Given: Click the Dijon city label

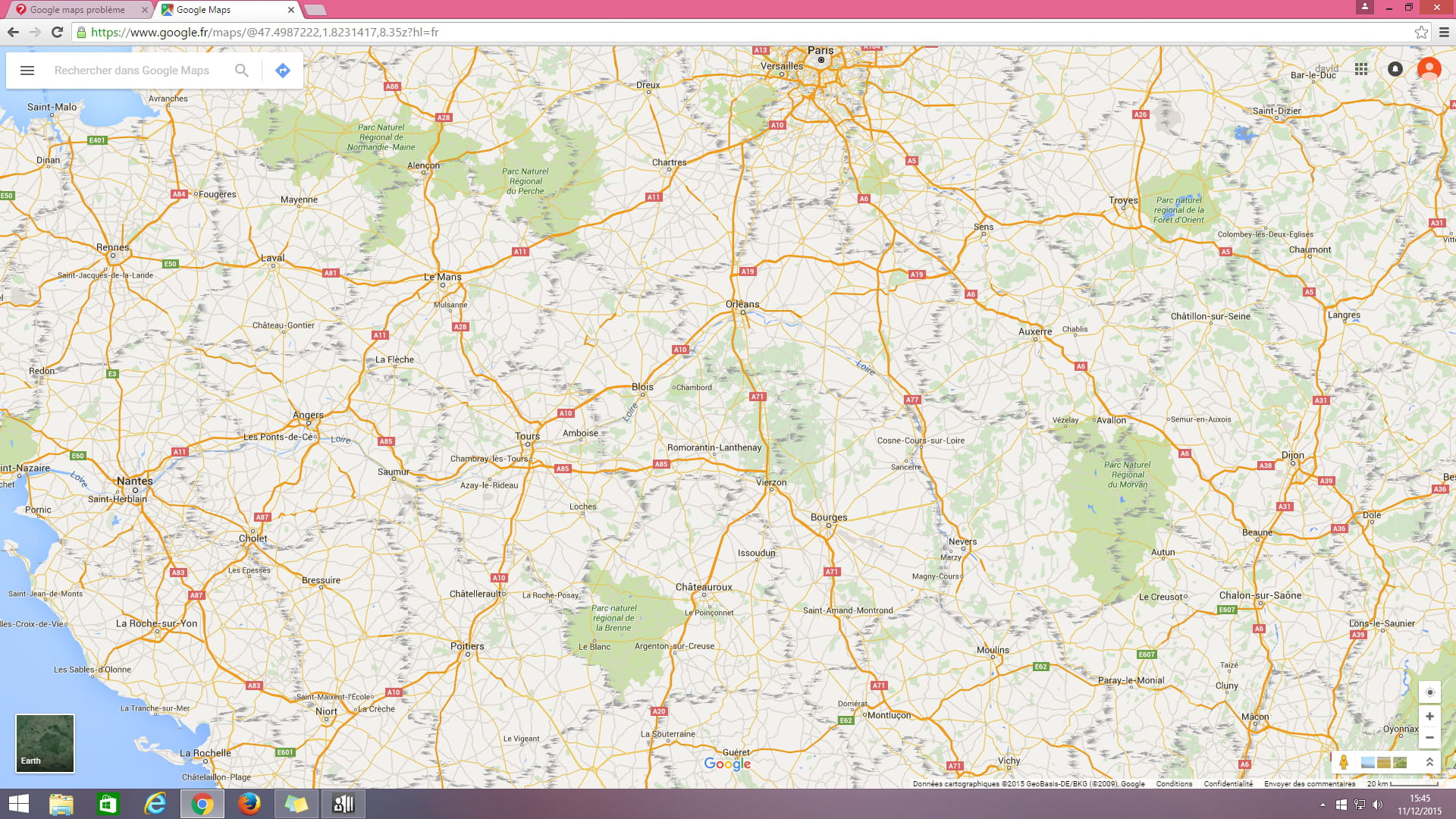Looking at the screenshot, I should [1293, 455].
